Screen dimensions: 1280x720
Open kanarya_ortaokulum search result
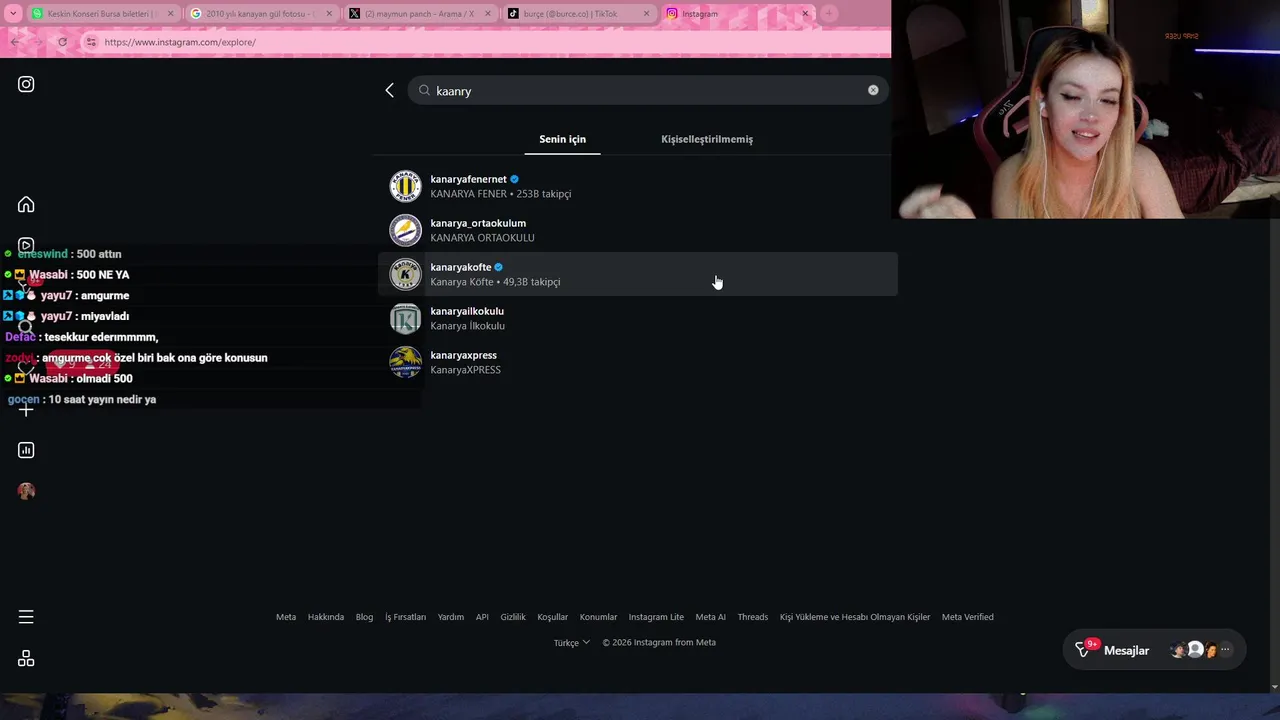click(638, 230)
